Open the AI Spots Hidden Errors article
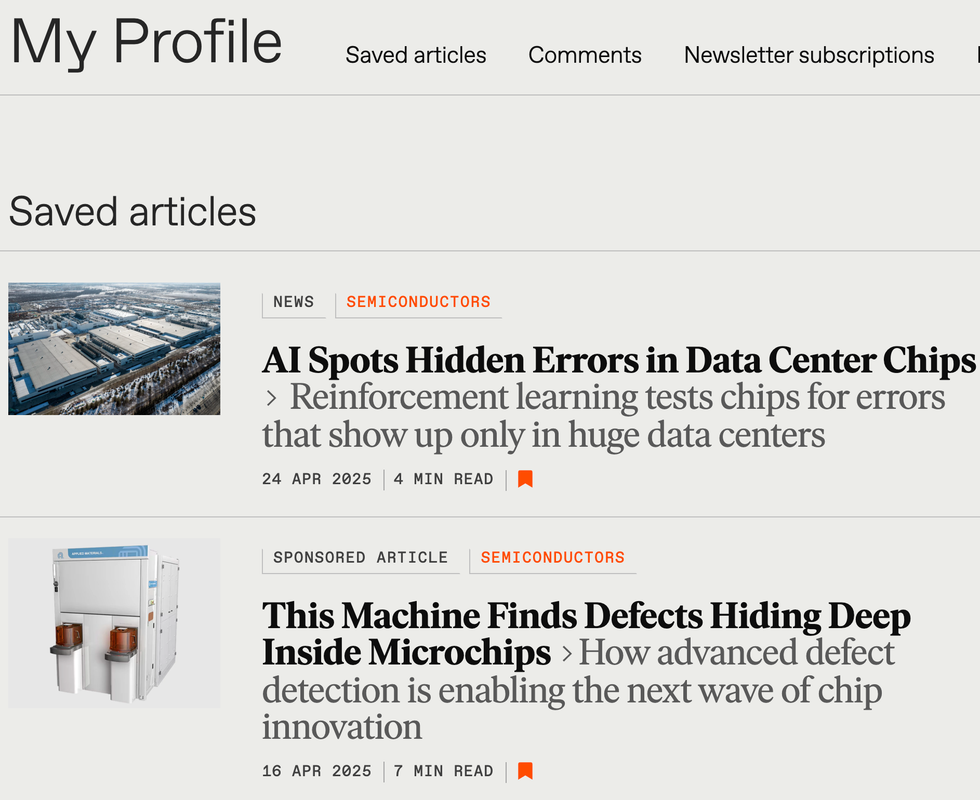The image size is (980, 800). coord(618,360)
